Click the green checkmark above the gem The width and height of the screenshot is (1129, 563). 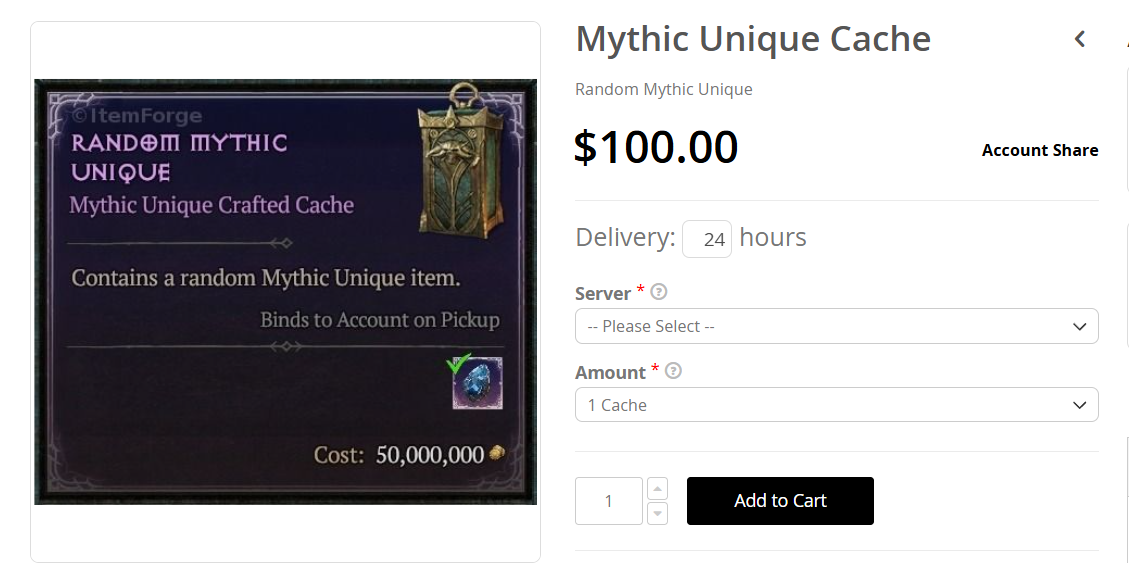[459, 362]
